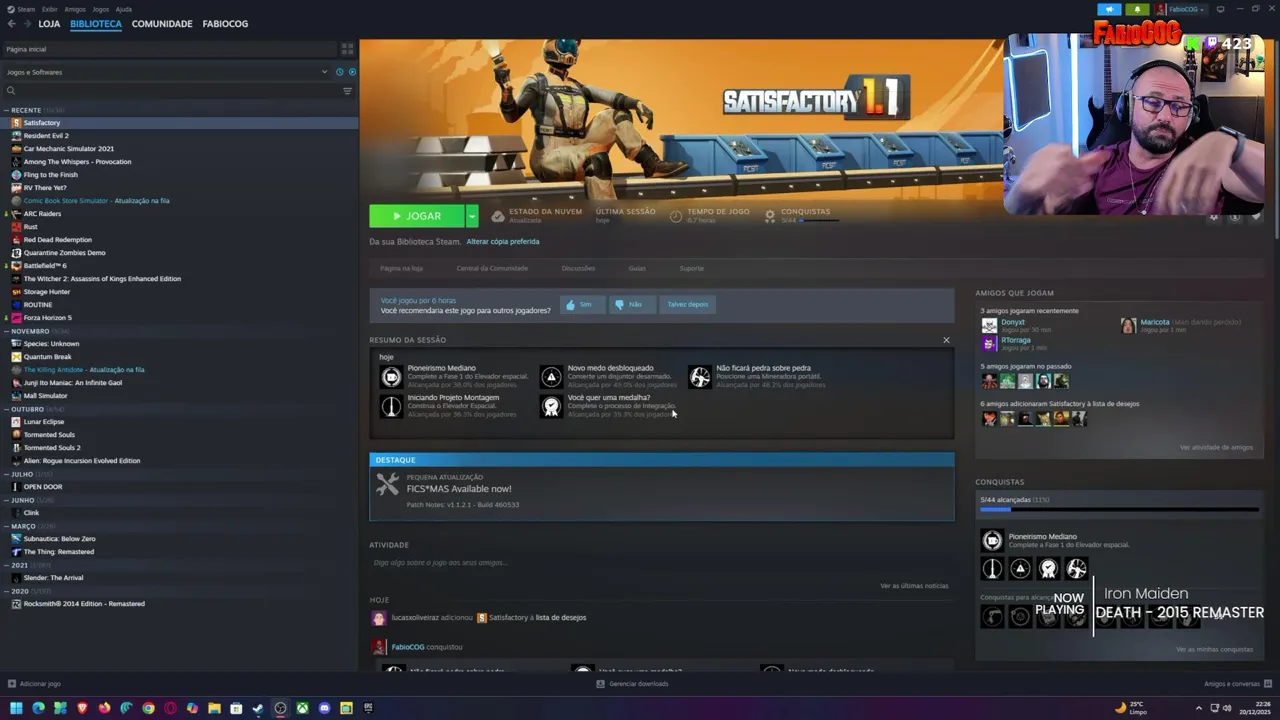
Task: Open RTorraga friend avatar
Action: [x=989, y=343]
